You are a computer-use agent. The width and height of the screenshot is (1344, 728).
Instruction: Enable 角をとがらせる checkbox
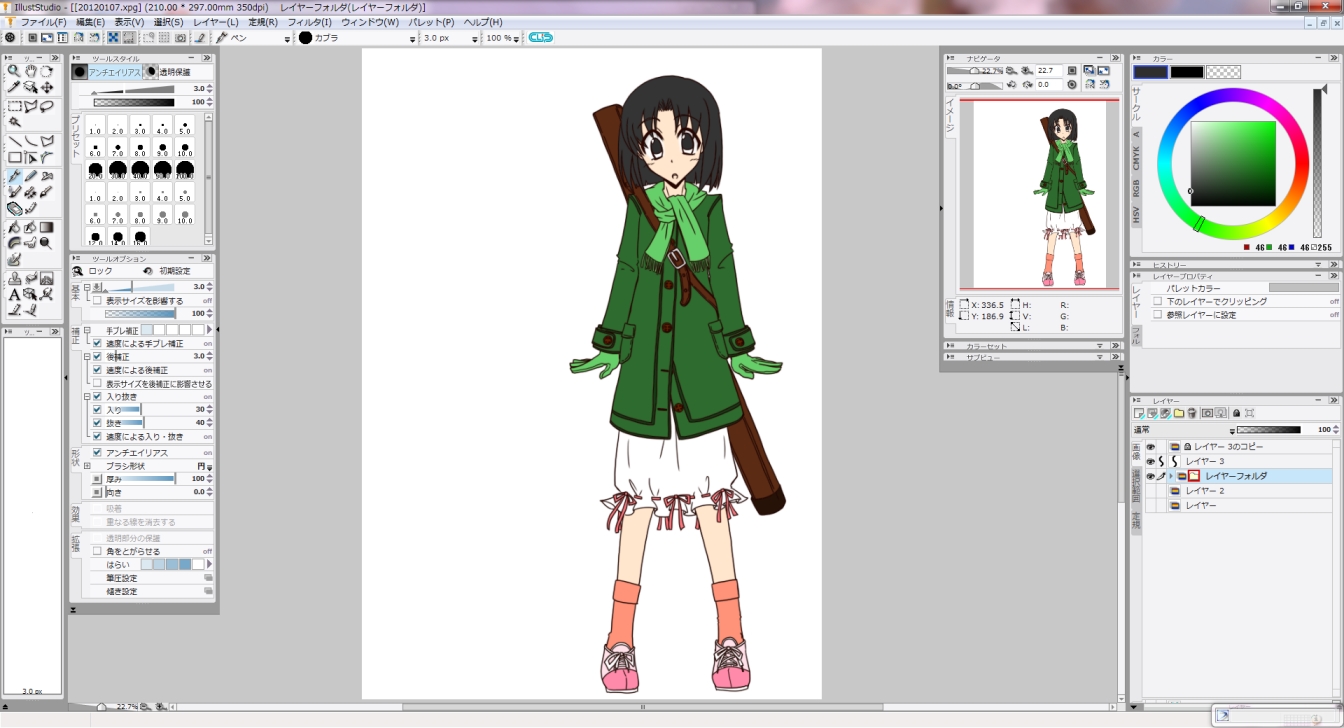click(97, 551)
